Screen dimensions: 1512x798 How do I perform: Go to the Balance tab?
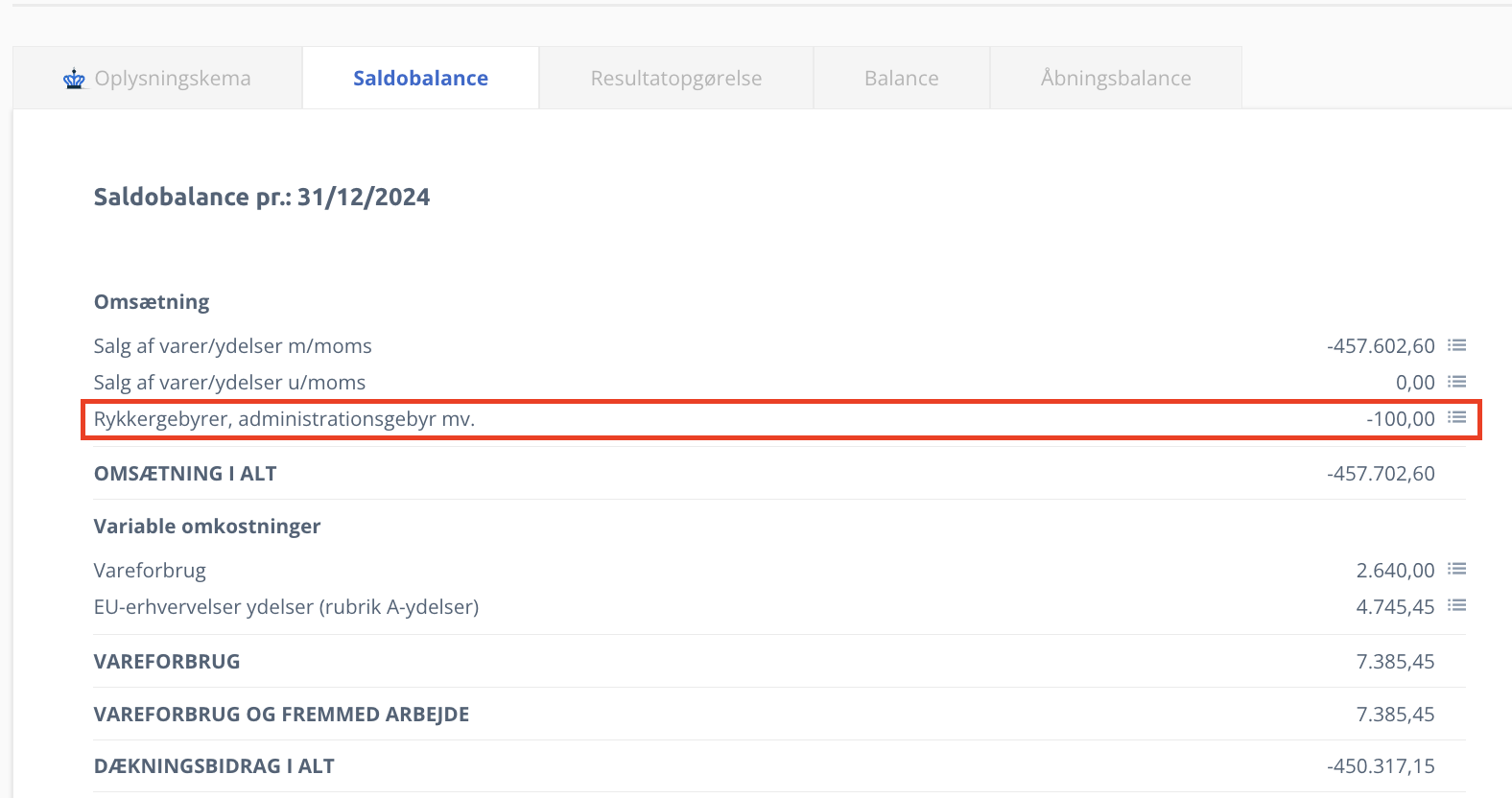tap(901, 79)
